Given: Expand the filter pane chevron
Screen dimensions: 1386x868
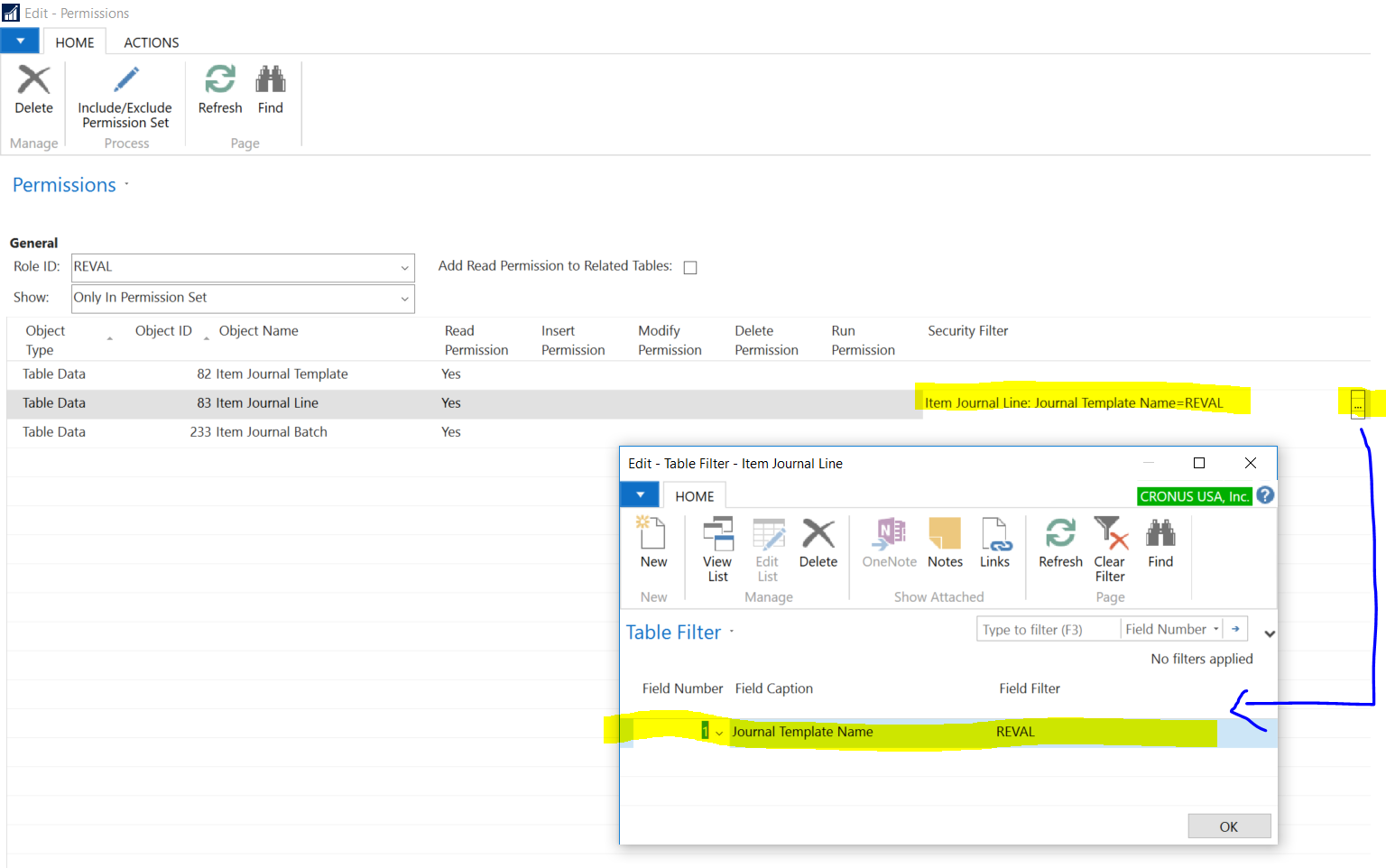Looking at the screenshot, I should [x=1270, y=633].
